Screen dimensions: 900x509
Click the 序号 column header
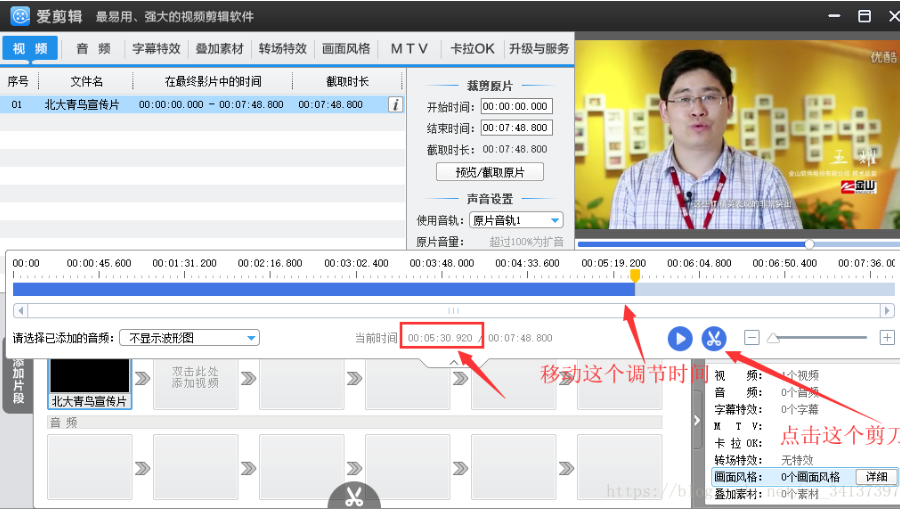coord(18,81)
